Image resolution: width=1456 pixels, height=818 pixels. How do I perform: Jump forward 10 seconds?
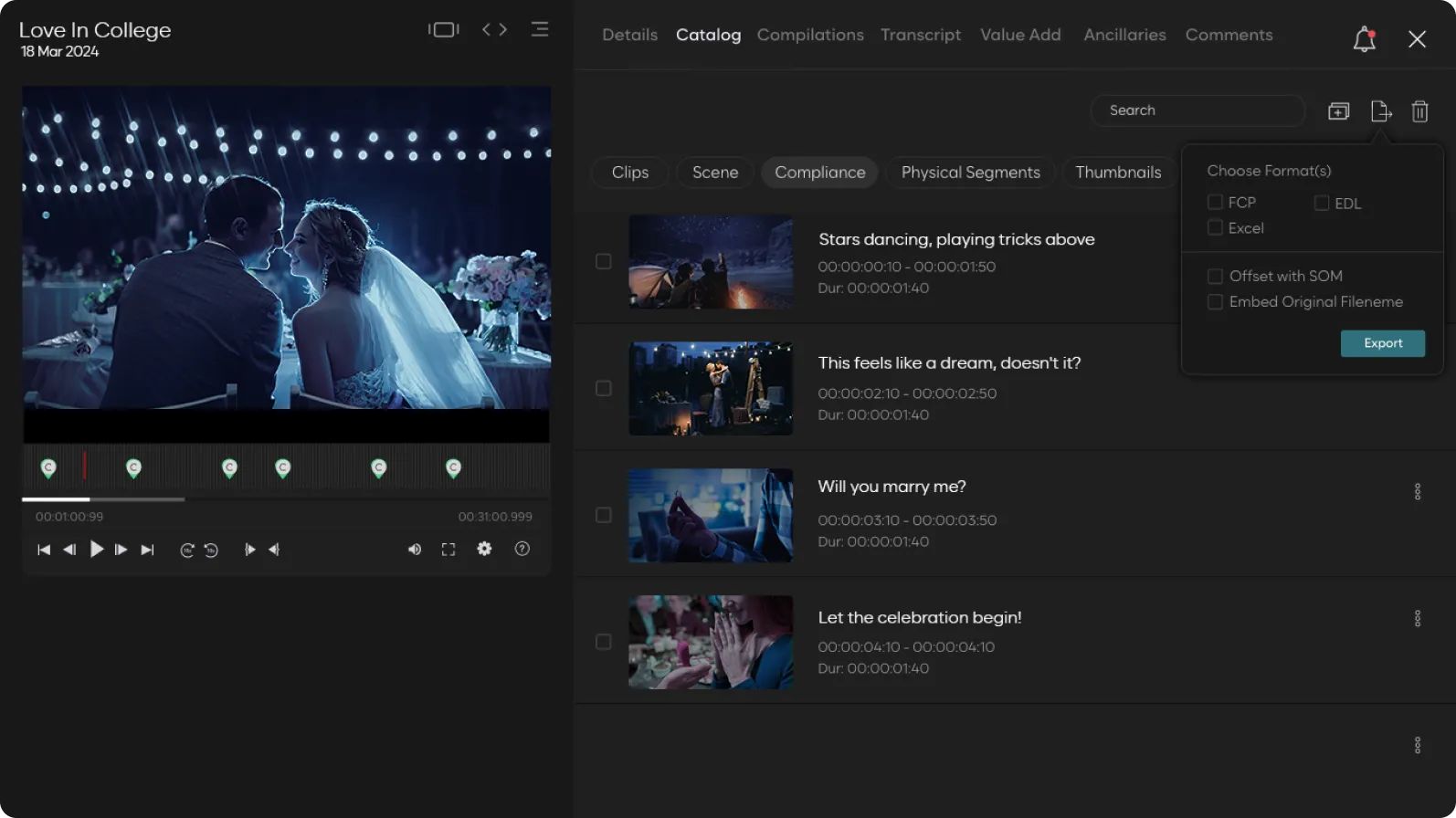(x=187, y=550)
